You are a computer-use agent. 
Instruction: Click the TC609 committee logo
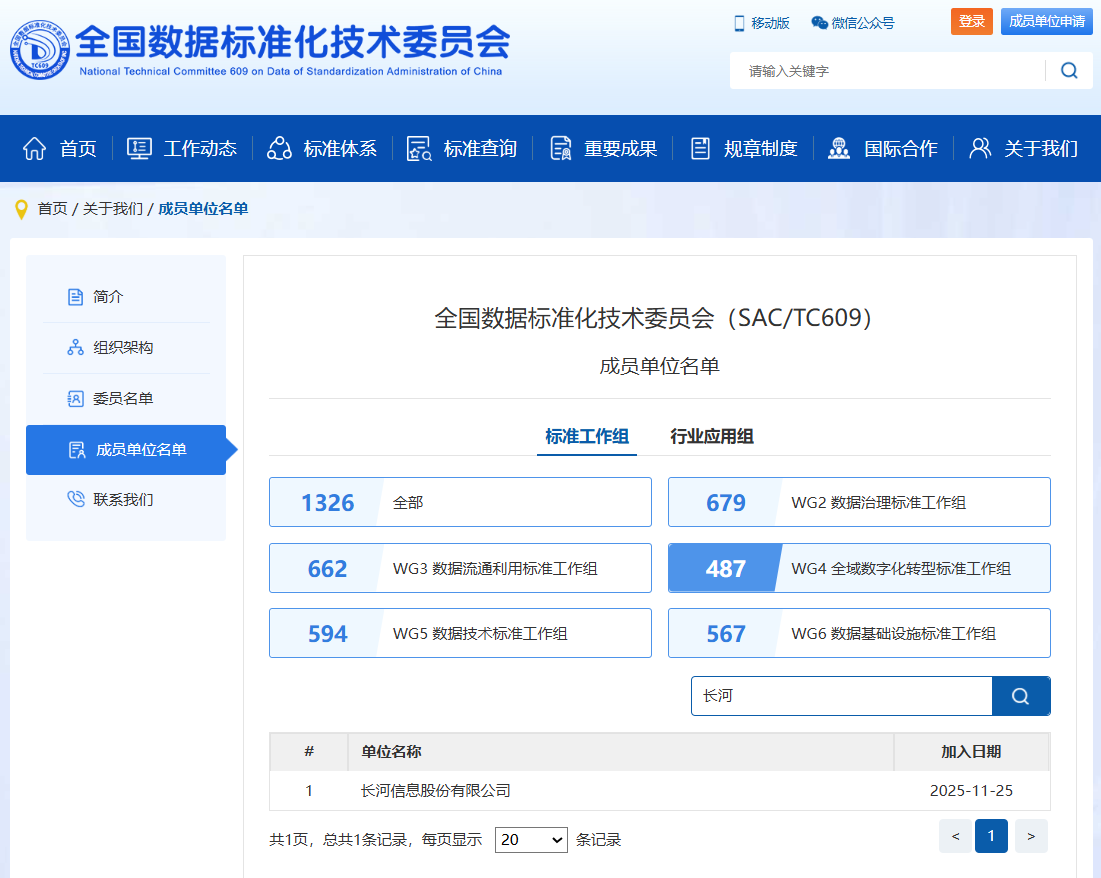tap(40, 50)
